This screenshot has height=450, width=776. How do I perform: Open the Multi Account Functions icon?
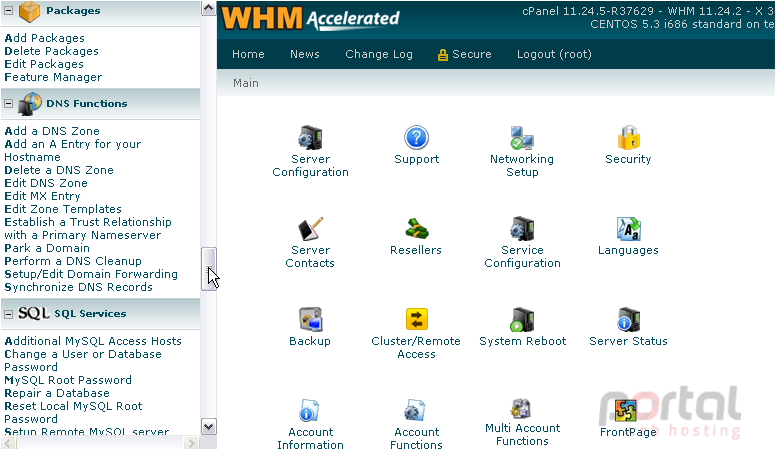523,408
